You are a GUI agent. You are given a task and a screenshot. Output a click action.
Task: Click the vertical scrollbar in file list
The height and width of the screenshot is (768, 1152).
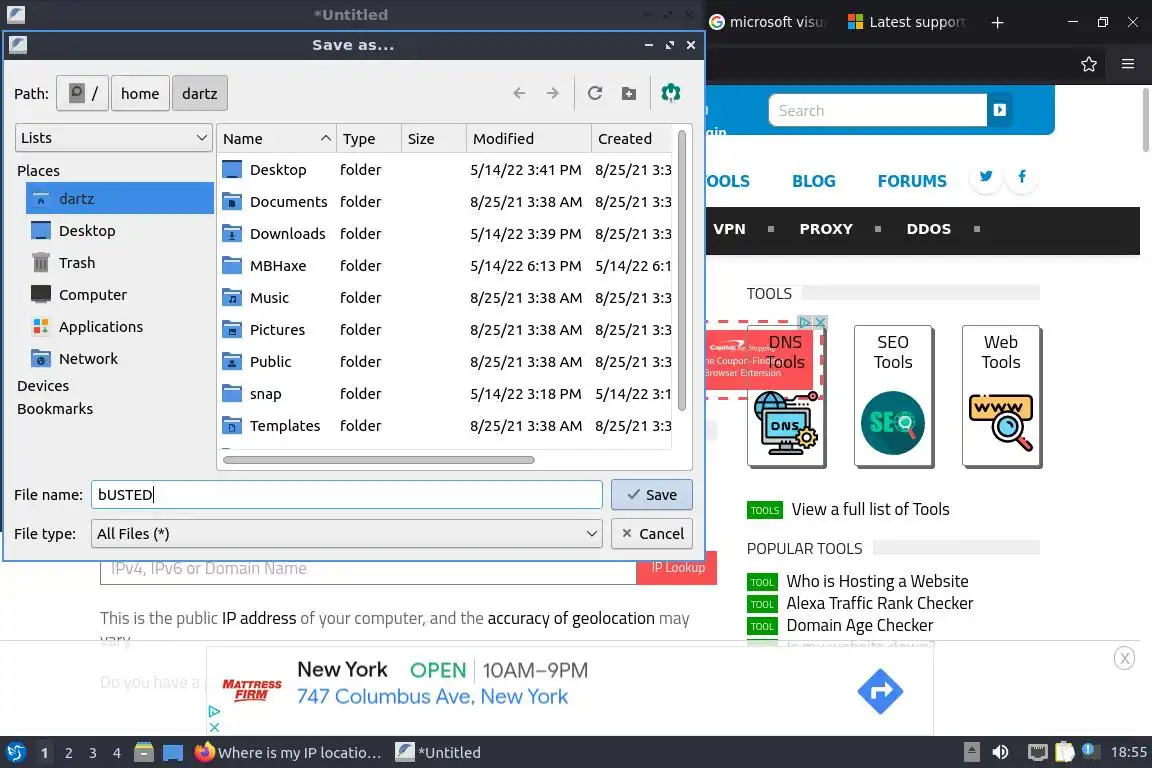click(x=682, y=270)
